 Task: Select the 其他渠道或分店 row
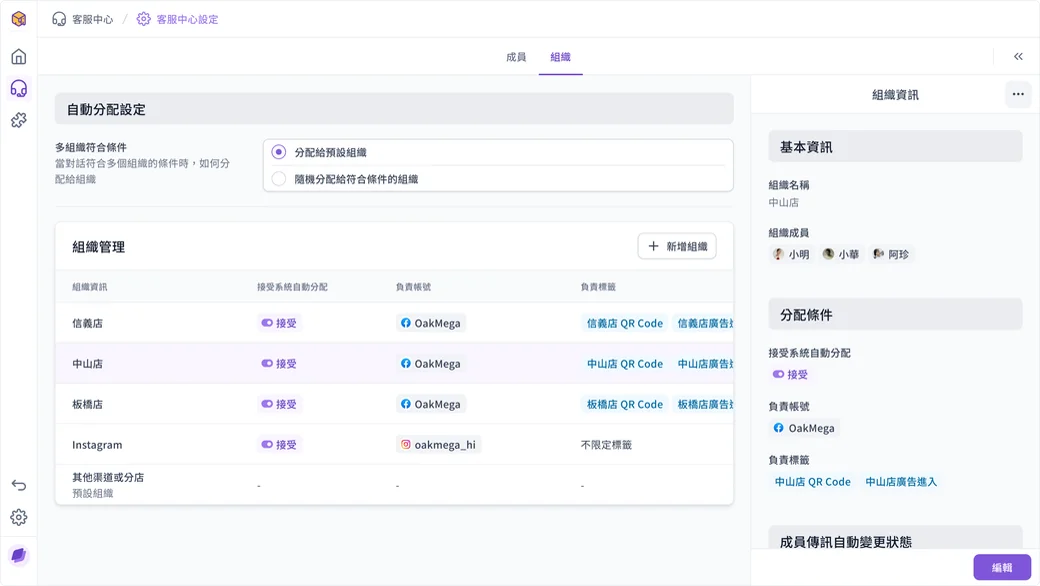coord(394,485)
